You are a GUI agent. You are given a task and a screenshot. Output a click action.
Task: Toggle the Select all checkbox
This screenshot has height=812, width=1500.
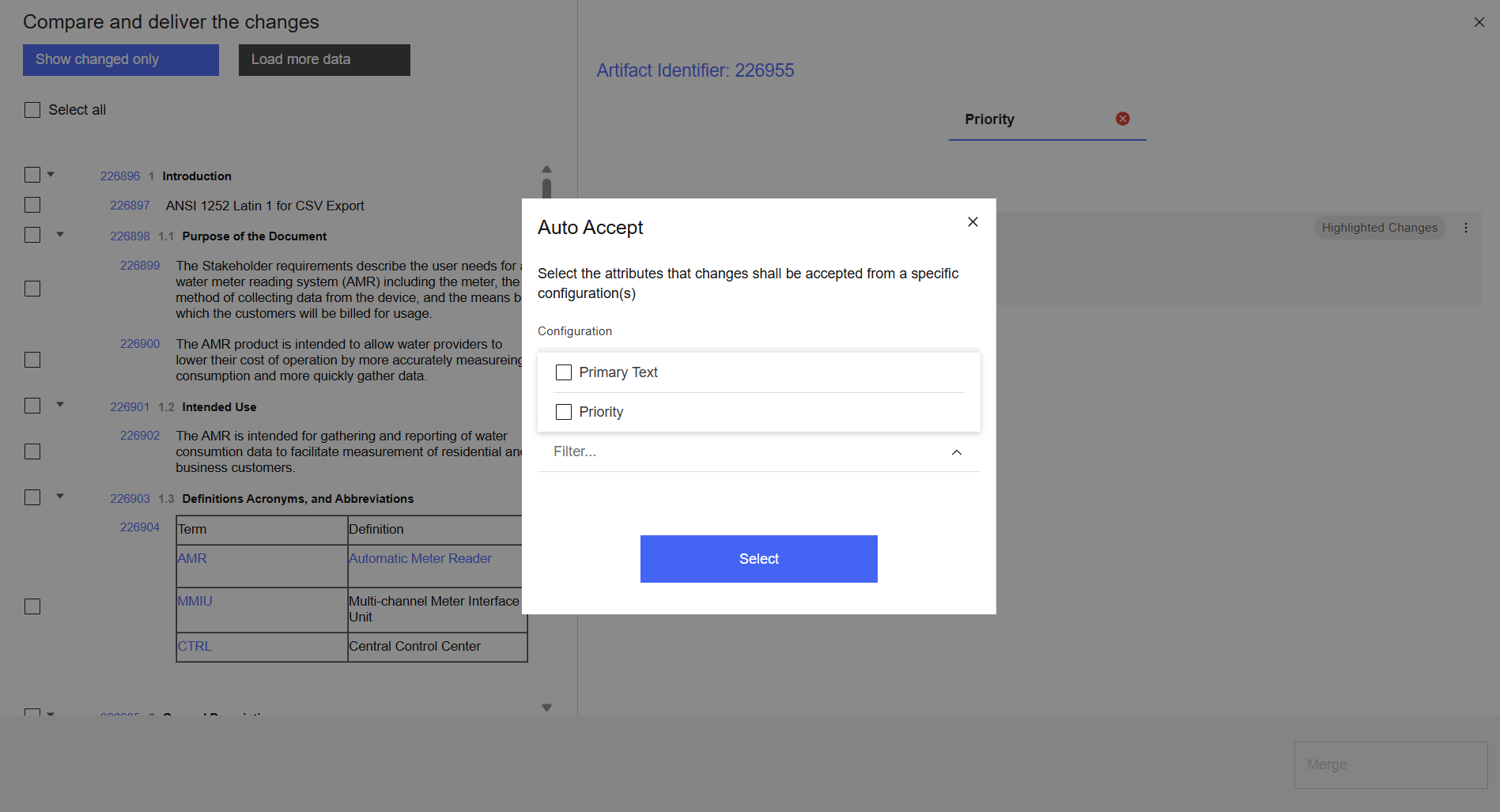click(32, 110)
